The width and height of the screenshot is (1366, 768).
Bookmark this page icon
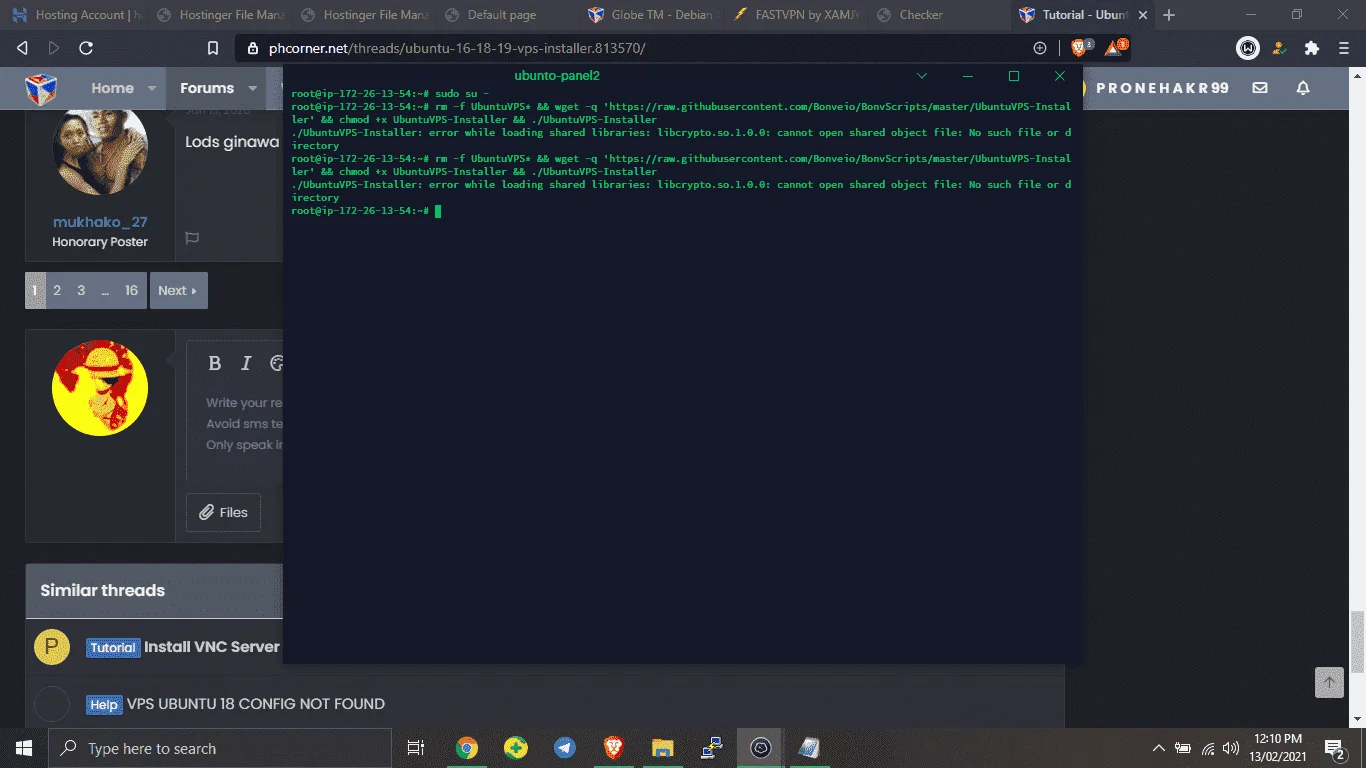(212, 48)
